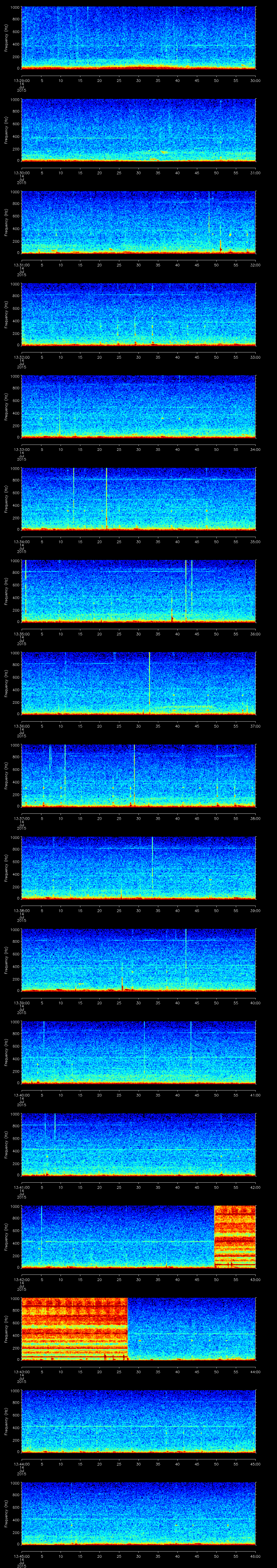
Task: Click the 13:40:00 time axis label
Action: pyautogui.click(x=21, y=1095)
